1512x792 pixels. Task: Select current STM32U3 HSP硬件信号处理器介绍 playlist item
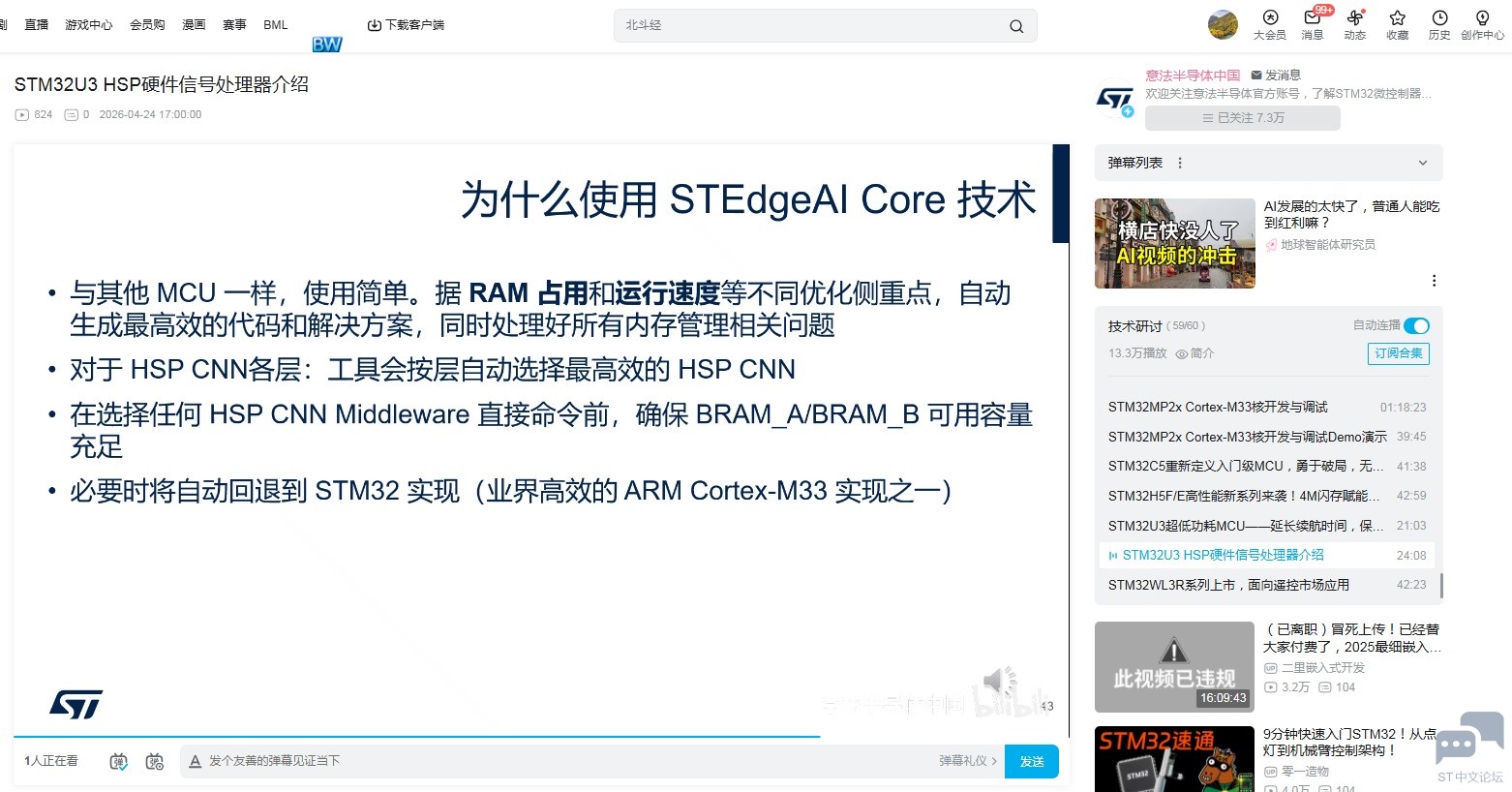(1267, 556)
